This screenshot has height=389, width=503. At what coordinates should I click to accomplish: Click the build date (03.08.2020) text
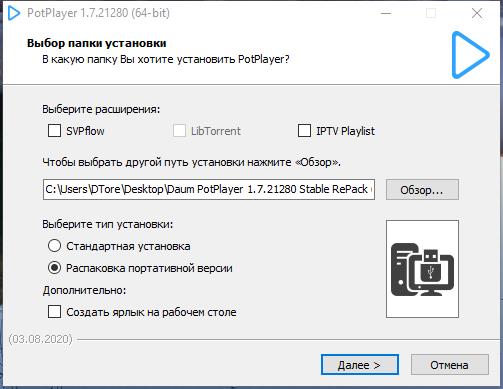[41, 339]
